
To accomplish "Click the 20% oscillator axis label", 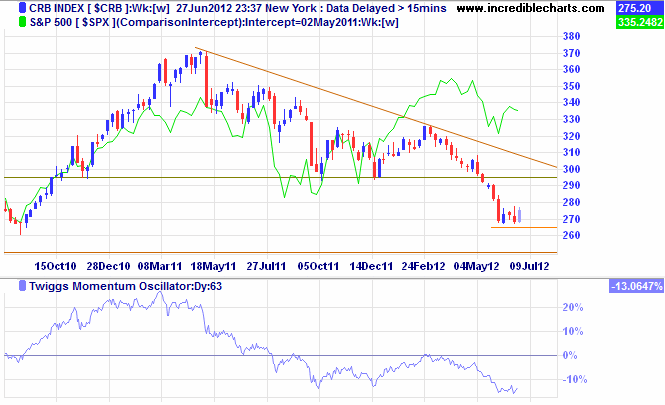I will pyautogui.click(x=573, y=307).
